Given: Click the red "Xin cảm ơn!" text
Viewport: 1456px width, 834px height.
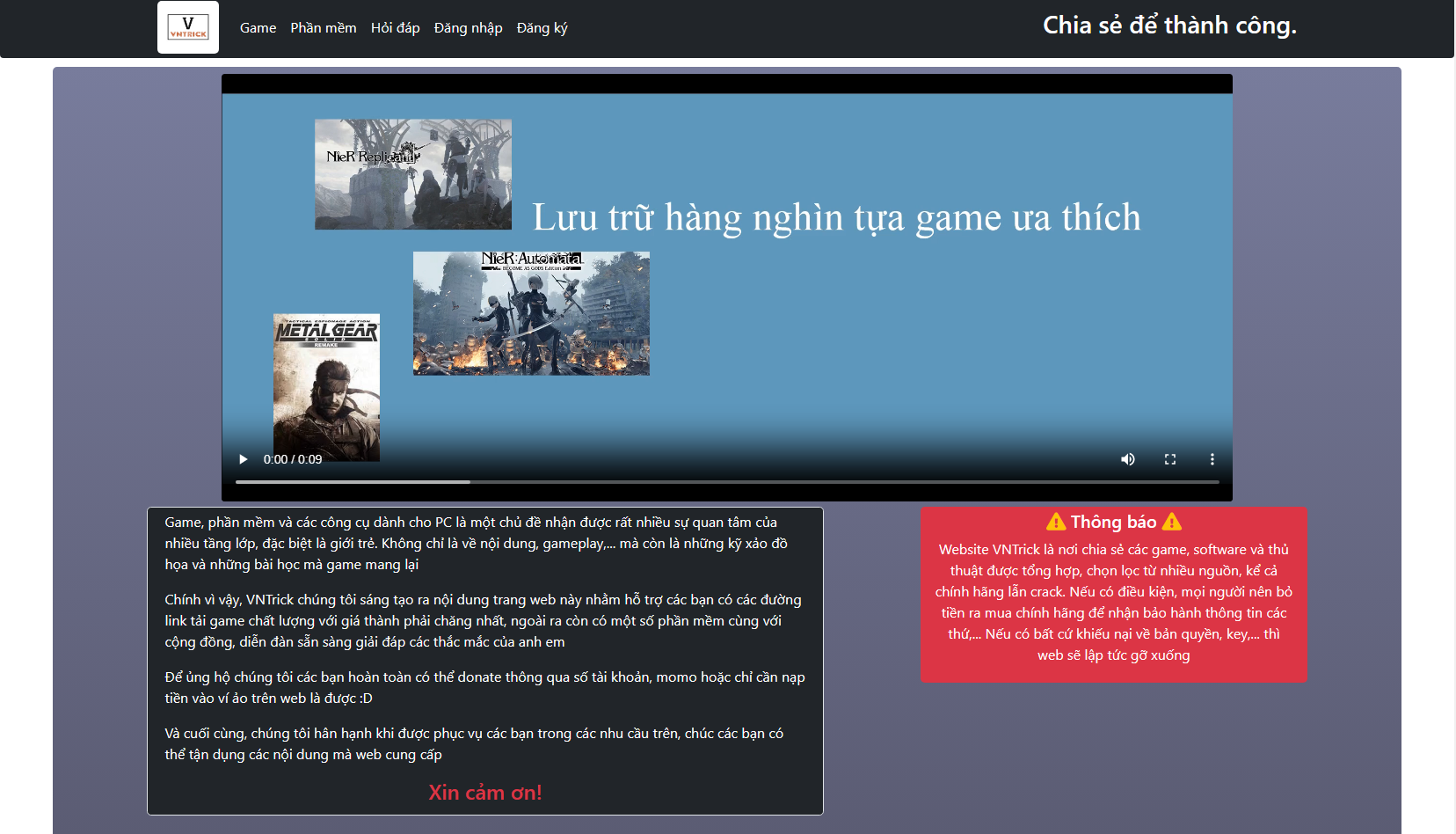Looking at the screenshot, I should click(485, 793).
